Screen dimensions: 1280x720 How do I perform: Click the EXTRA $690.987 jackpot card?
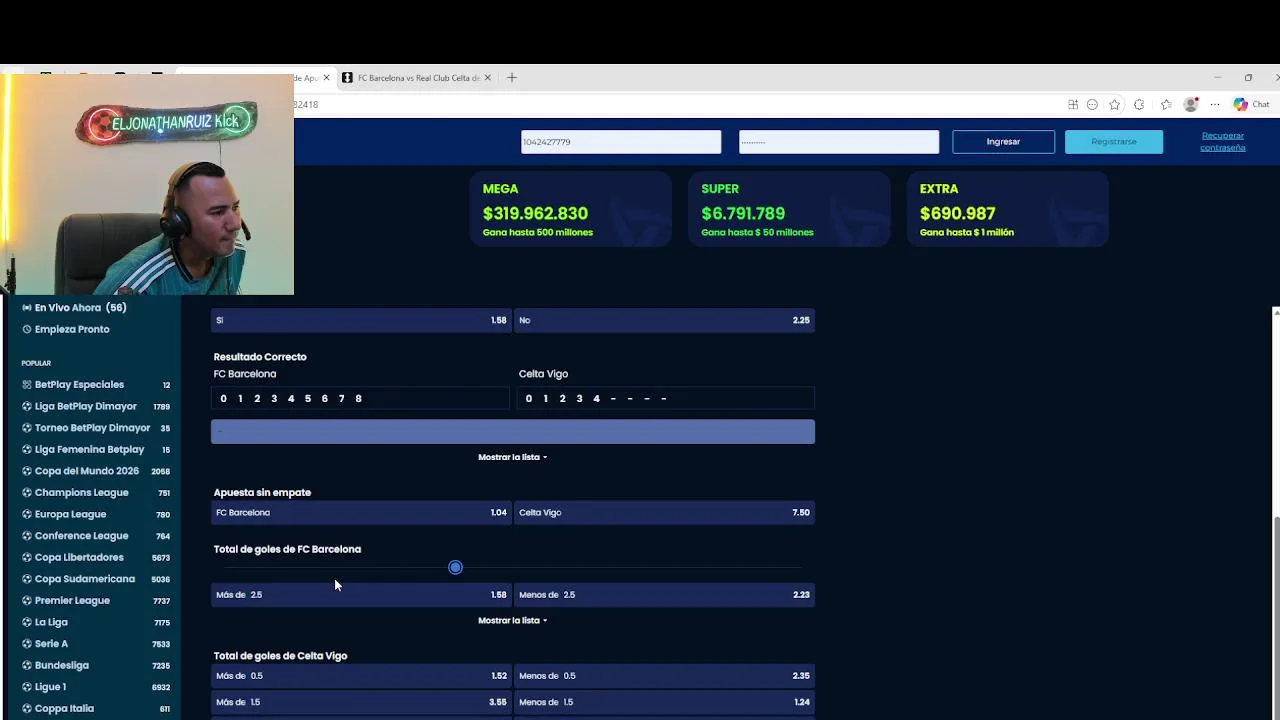point(1008,208)
